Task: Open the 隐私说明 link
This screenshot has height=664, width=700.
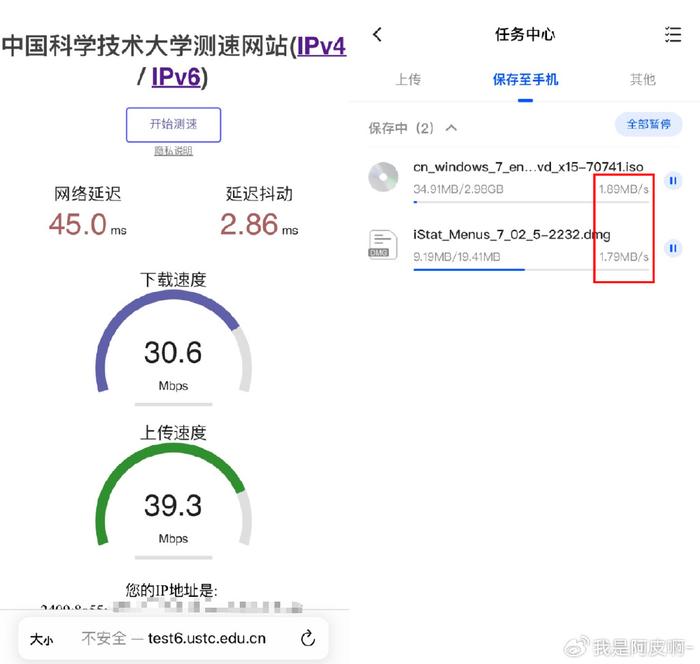Action: pos(173,151)
